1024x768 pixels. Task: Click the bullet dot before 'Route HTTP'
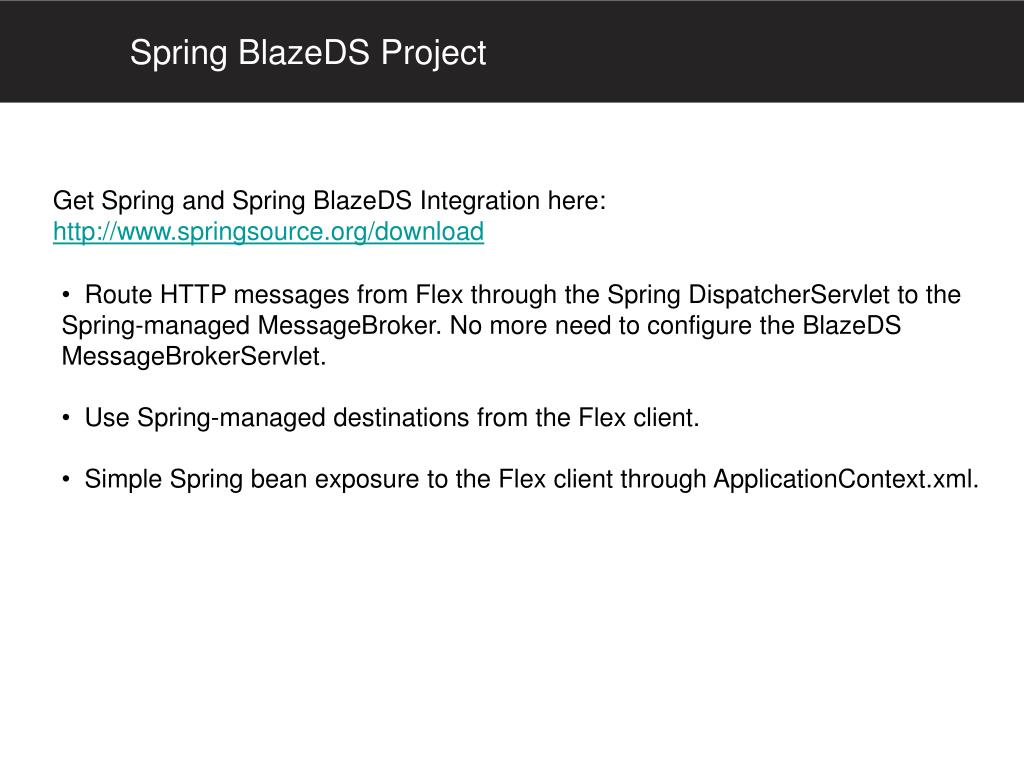66,295
